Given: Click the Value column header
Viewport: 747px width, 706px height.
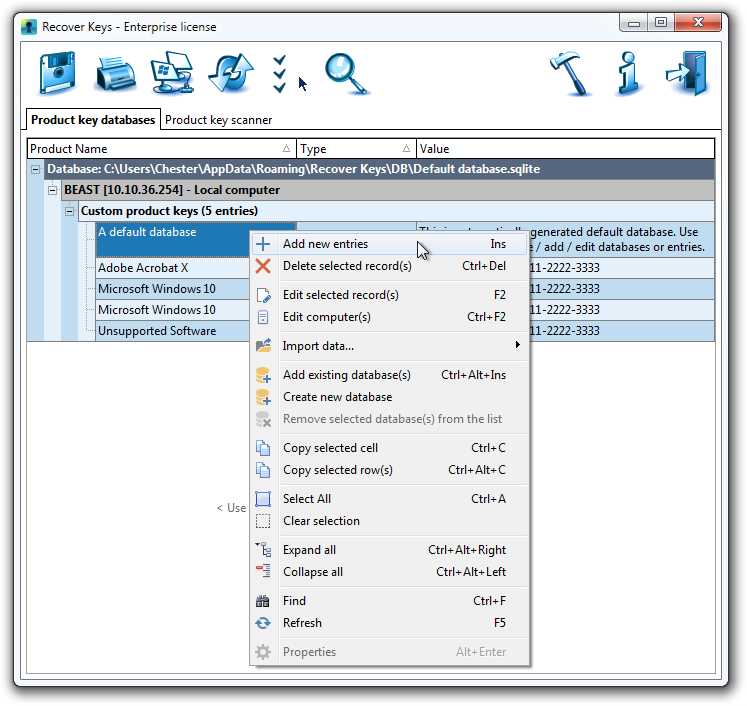Looking at the screenshot, I should 565,149.
